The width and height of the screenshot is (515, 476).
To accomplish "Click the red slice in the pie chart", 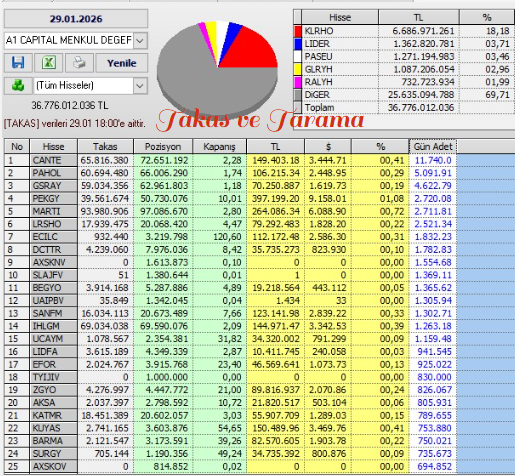I will [253, 50].
